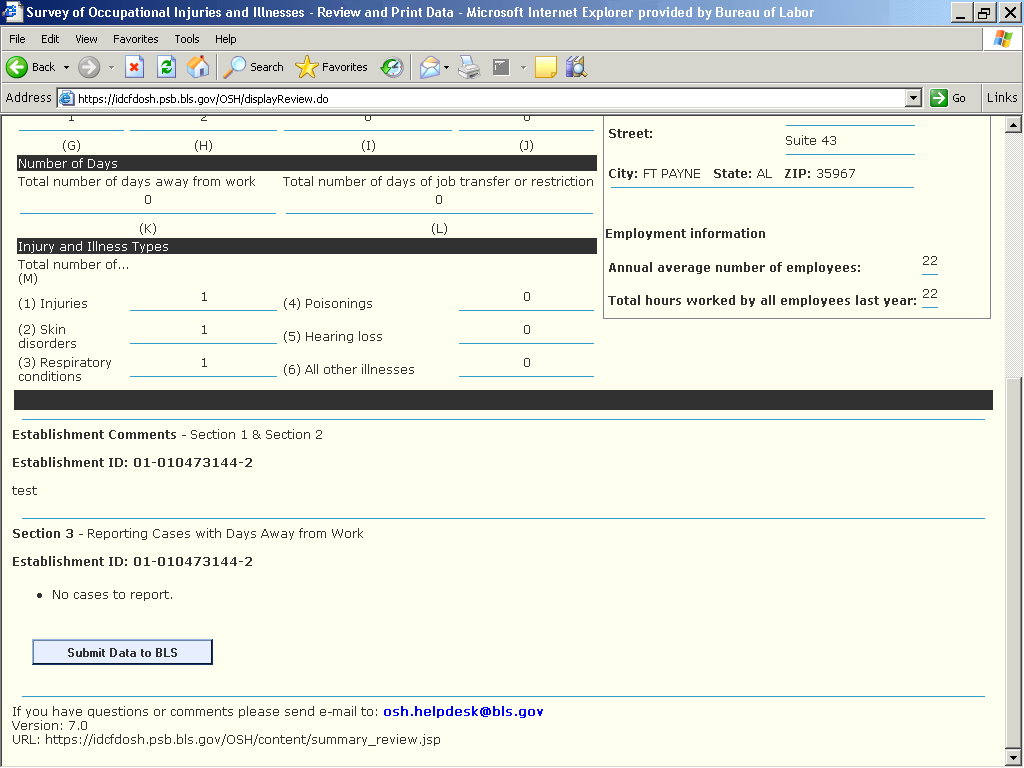1024x768 pixels.
Task: Open the History toolbar icon
Action: coord(392,67)
